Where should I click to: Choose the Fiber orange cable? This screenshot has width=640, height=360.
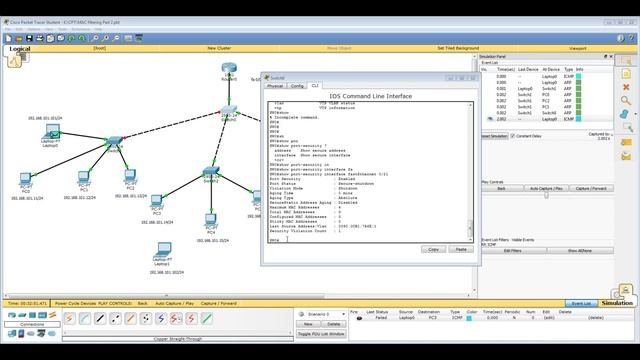coord(131,318)
